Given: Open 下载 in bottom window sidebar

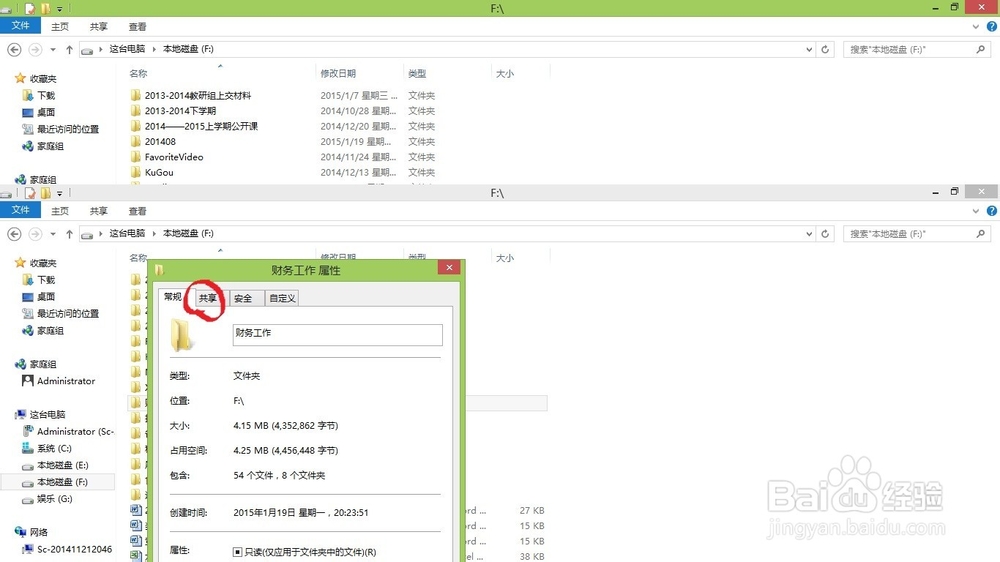Looking at the screenshot, I should pyautogui.click(x=46, y=279).
